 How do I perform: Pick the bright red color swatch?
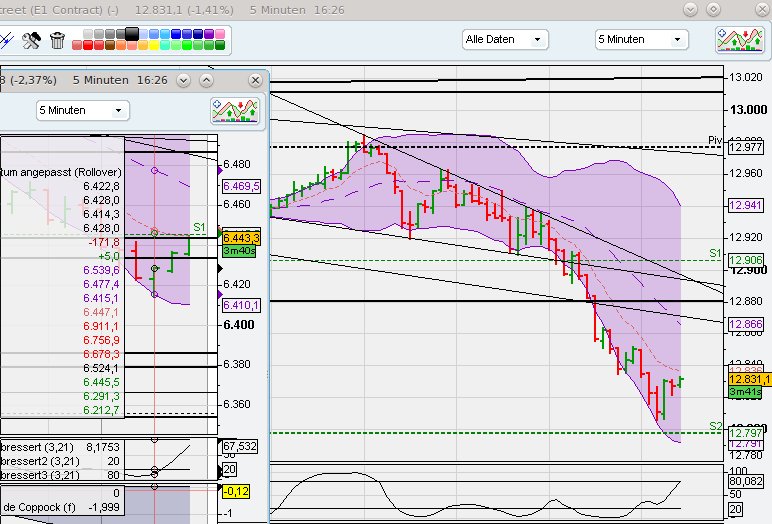tap(88, 45)
